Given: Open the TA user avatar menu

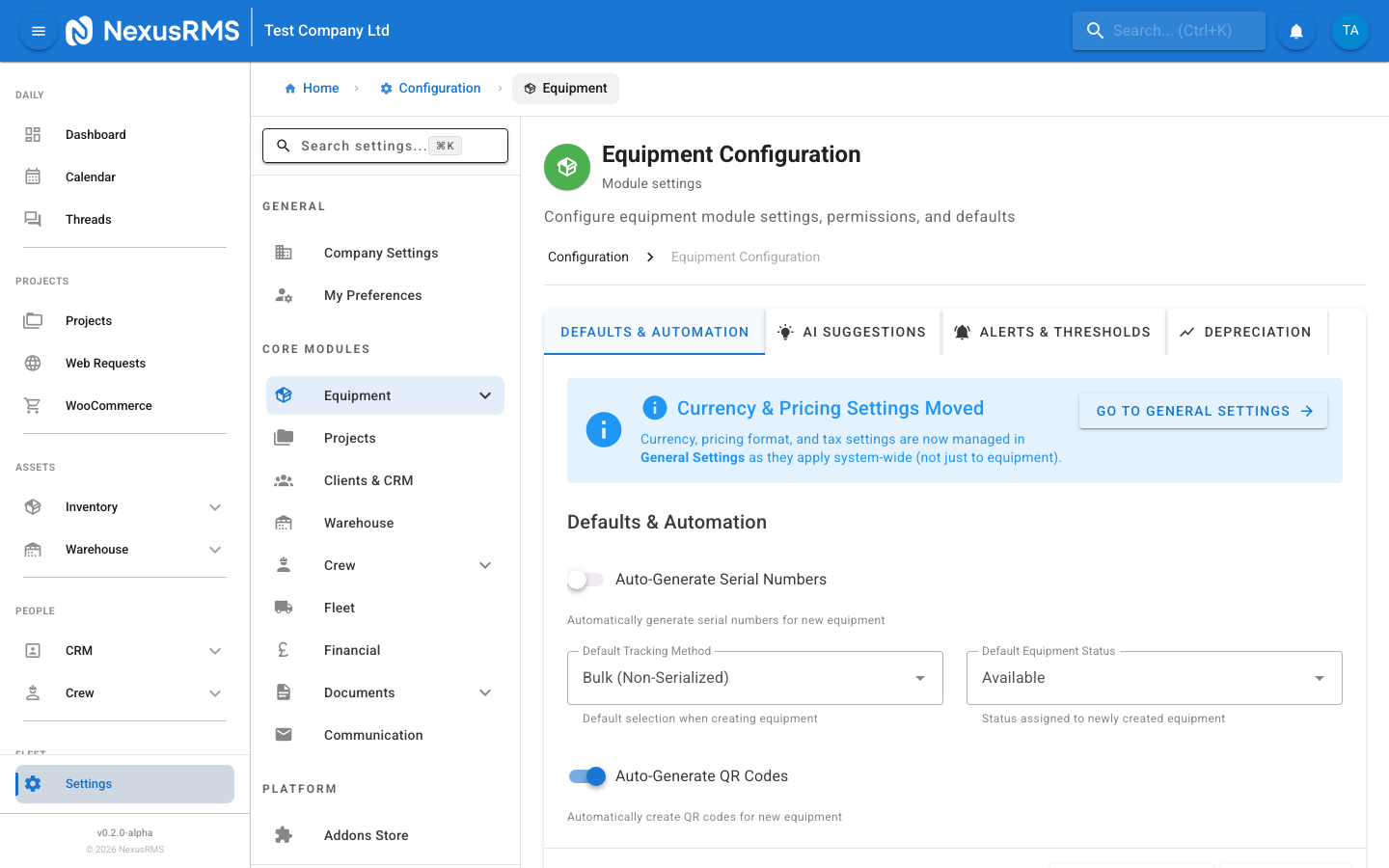Looking at the screenshot, I should coord(1349,31).
